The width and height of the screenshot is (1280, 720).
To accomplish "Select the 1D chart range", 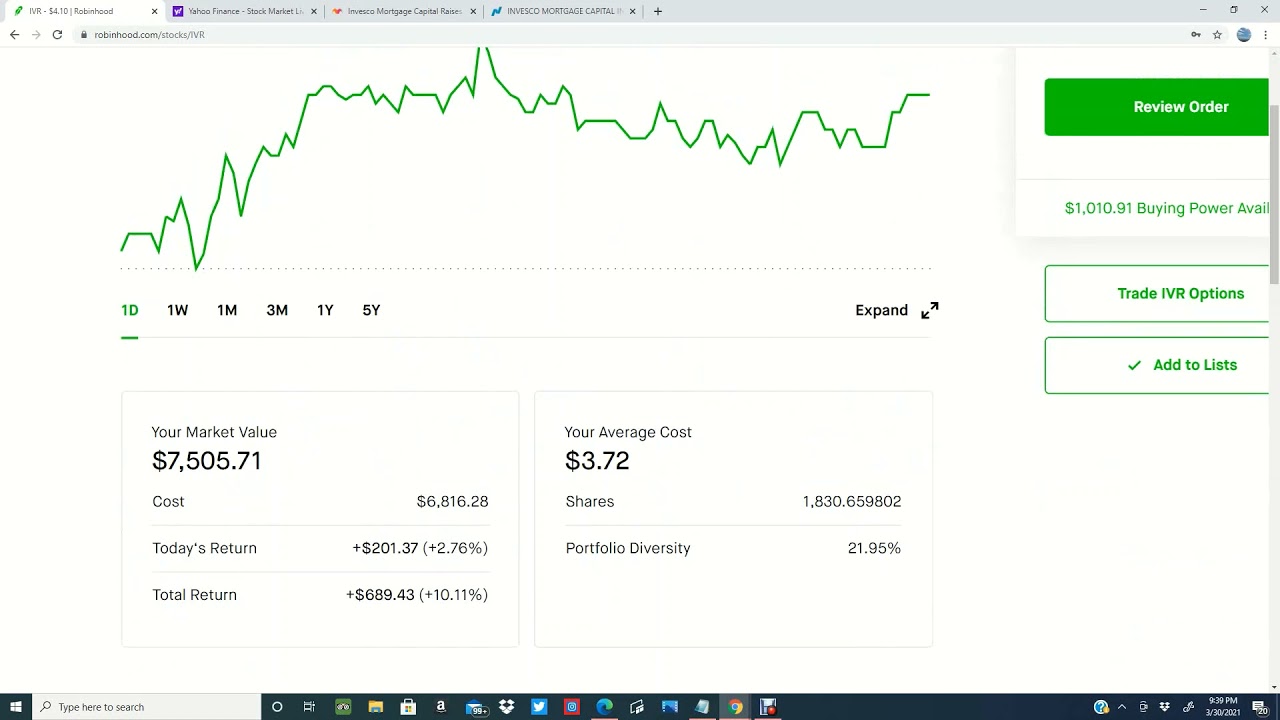I will (130, 310).
